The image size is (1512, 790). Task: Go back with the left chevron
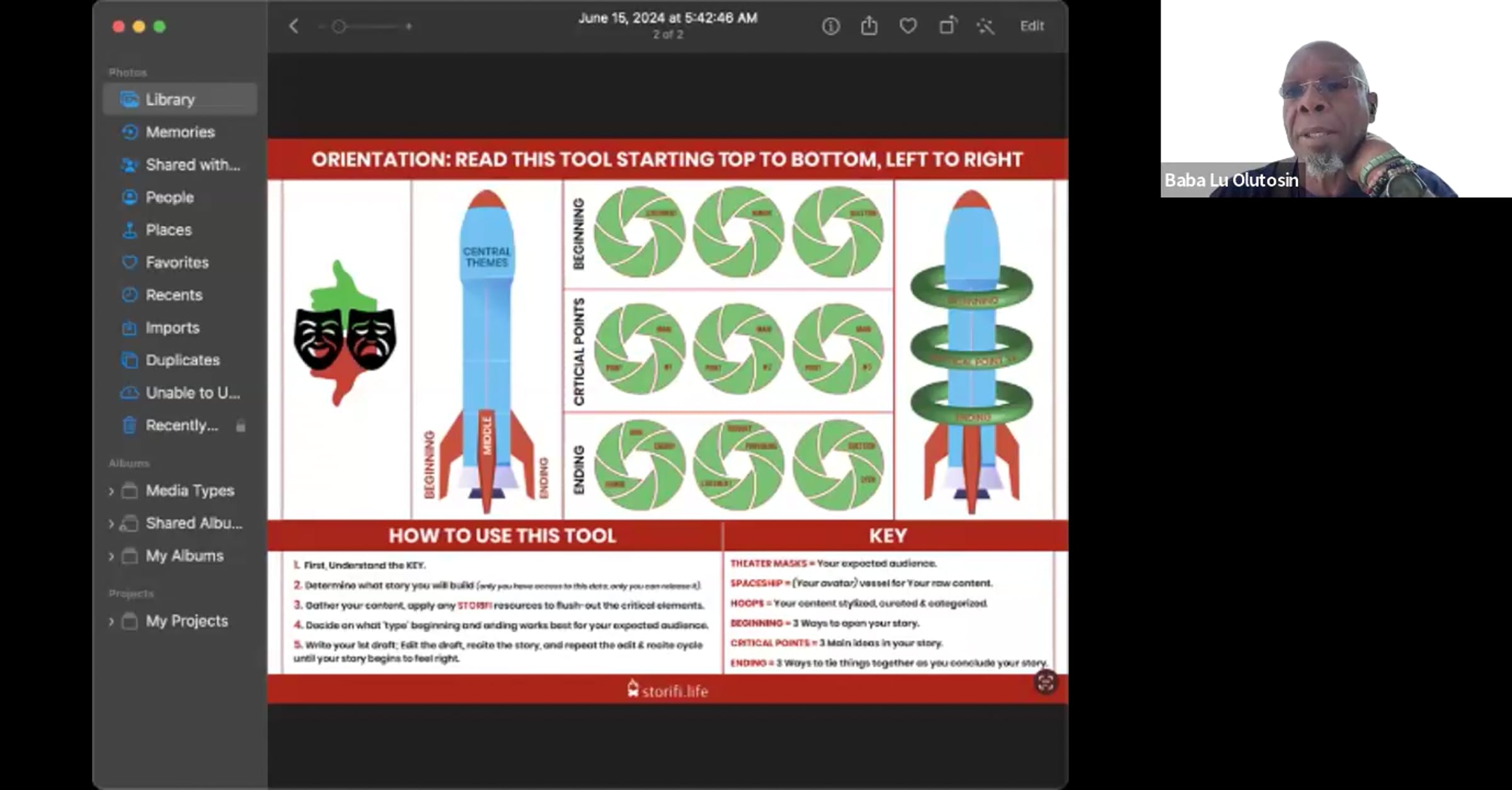click(x=294, y=26)
